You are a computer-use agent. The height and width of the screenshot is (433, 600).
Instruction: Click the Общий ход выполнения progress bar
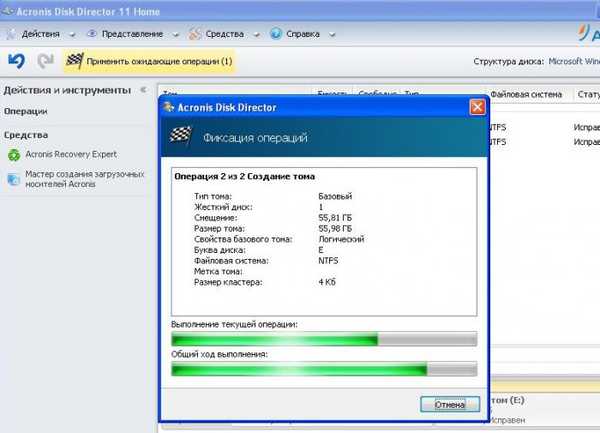324,369
